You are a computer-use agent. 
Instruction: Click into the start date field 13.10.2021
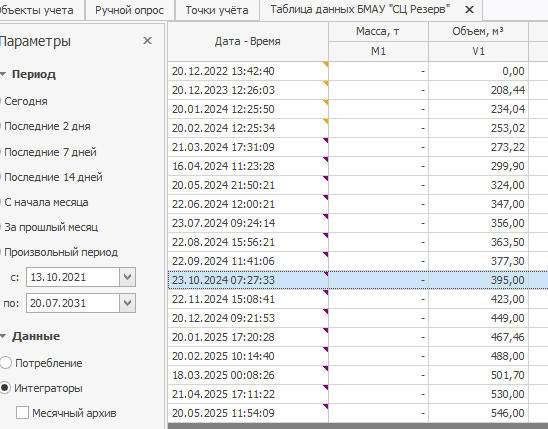[x=73, y=277]
